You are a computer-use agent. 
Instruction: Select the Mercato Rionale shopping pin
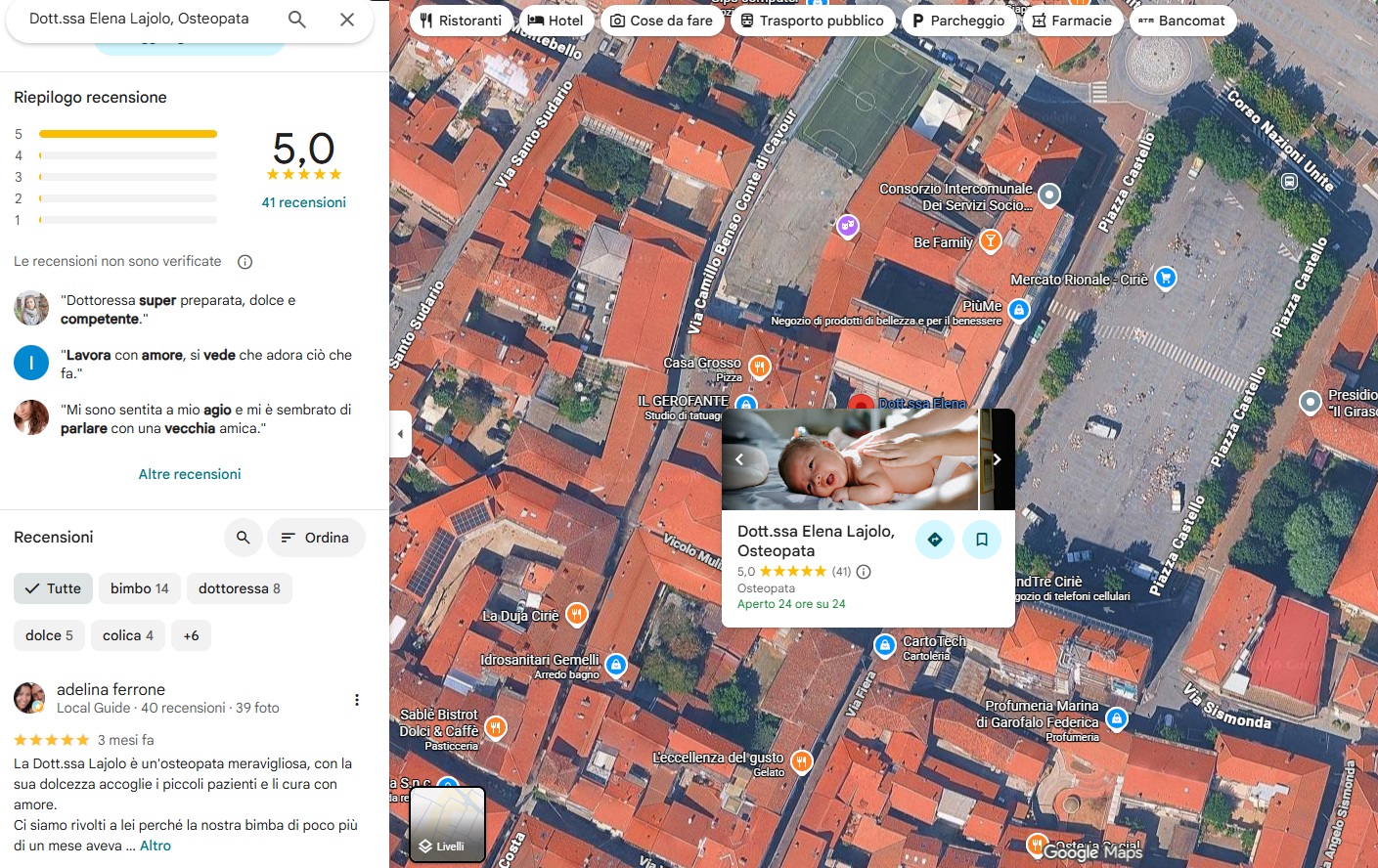pyautogui.click(x=1165, y=279)
